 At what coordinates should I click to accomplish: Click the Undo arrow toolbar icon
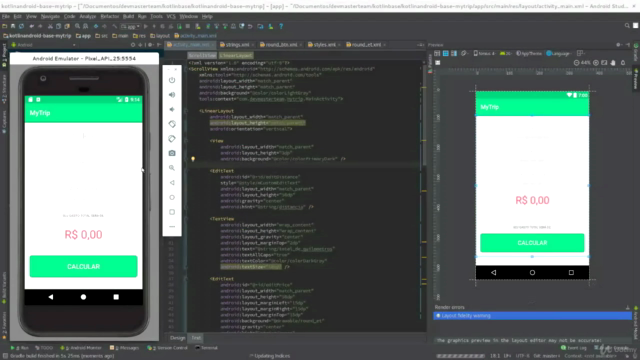pyautogui.click(x=32, y=26)
